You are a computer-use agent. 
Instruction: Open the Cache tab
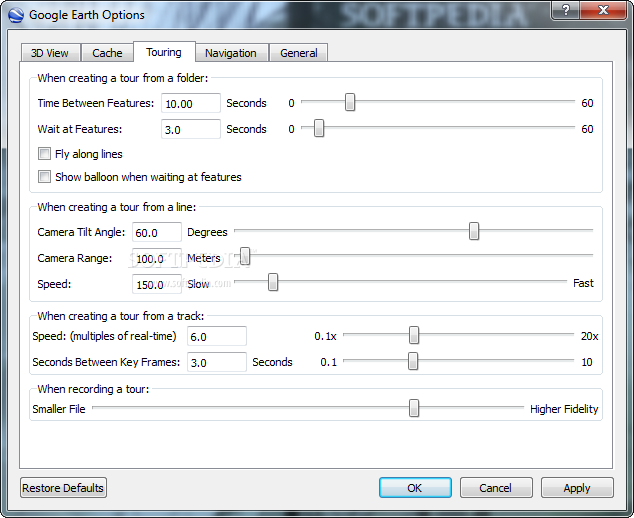pos(107,53)
